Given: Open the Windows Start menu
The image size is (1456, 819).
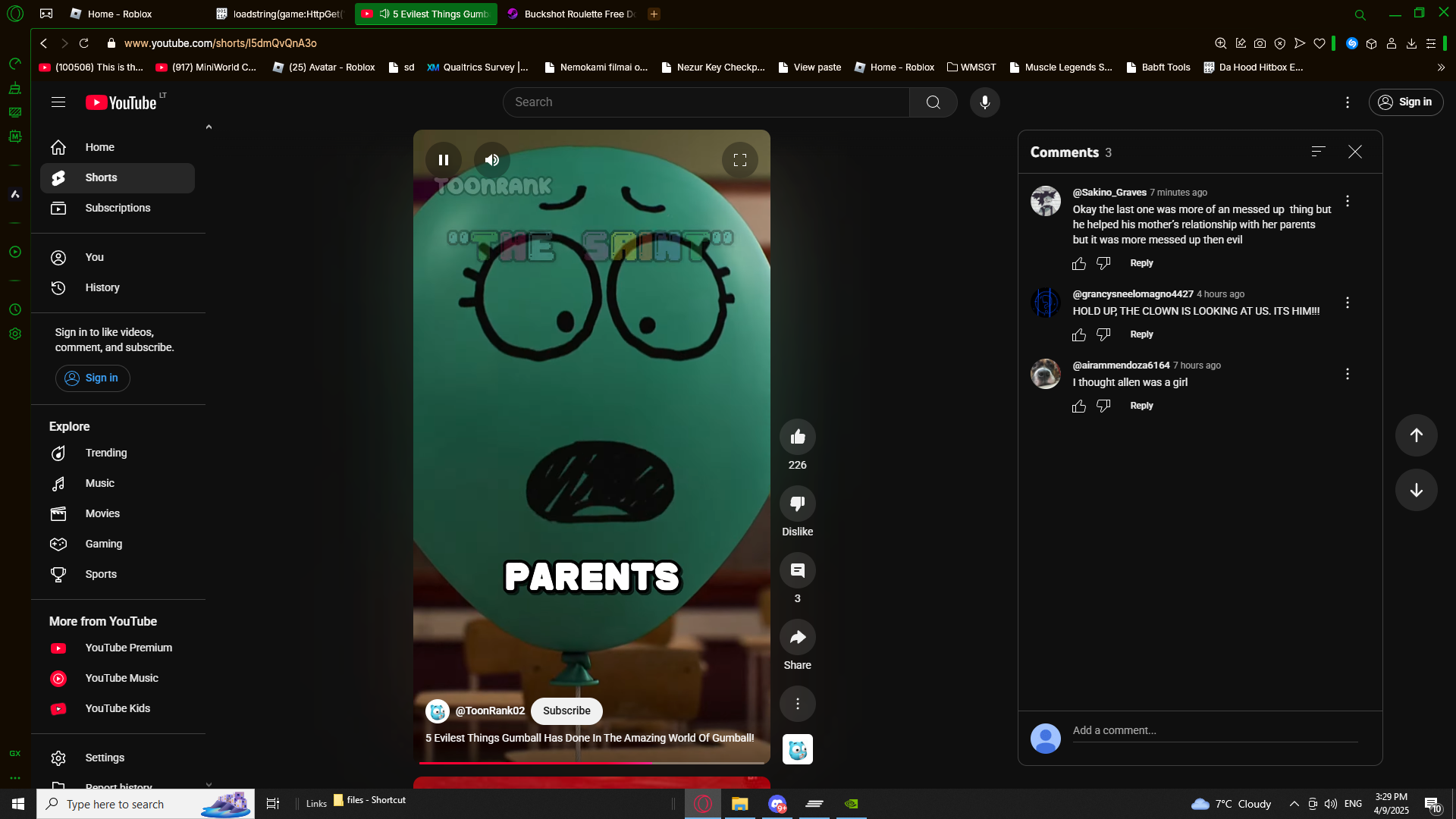Looking at the screenshot, I should tap(18, 804).
